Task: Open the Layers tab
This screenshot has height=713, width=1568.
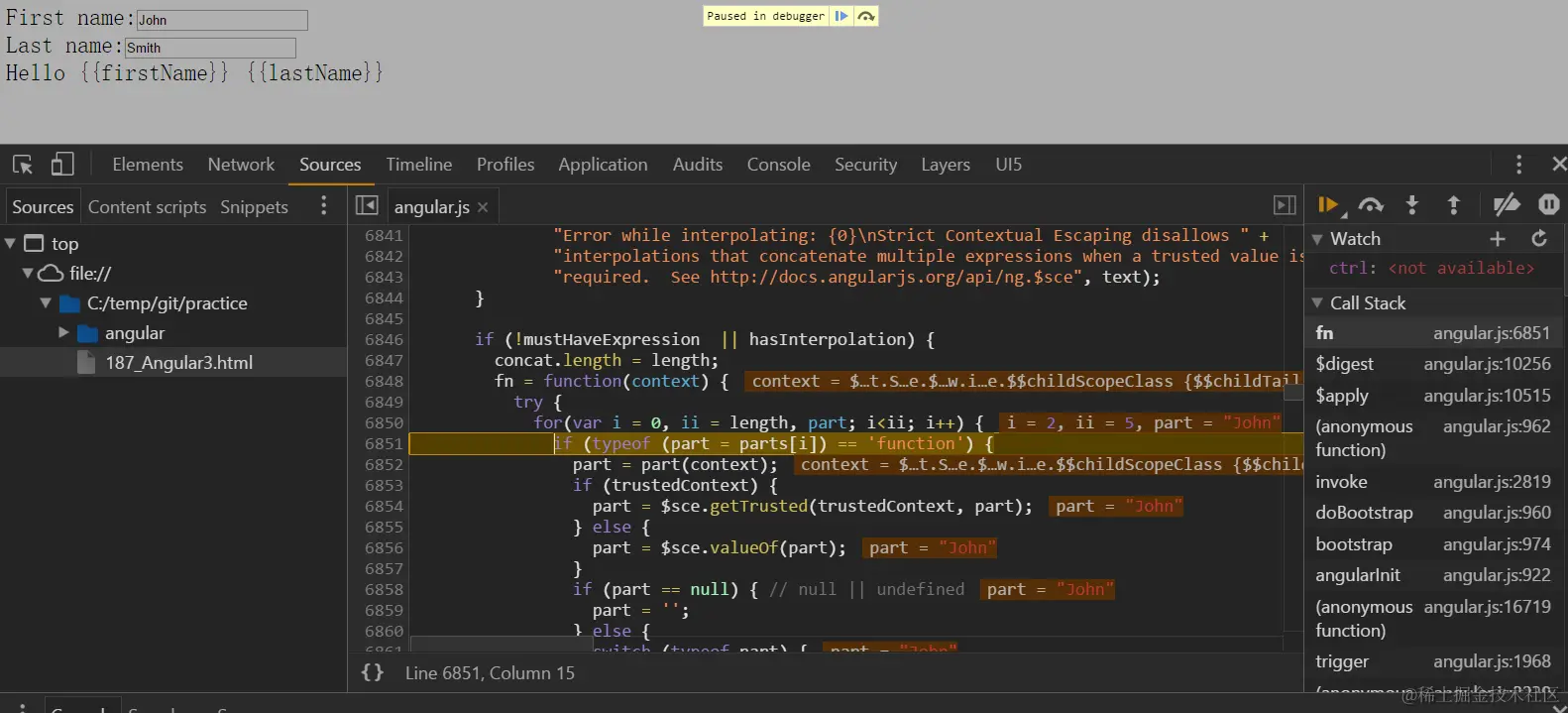Action: click(x=946, y=165)
